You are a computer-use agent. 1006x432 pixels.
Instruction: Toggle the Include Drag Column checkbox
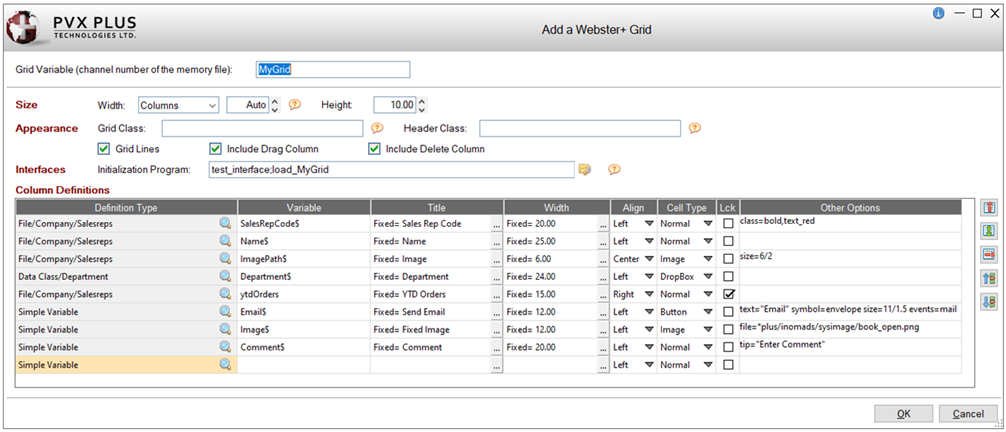215,149
